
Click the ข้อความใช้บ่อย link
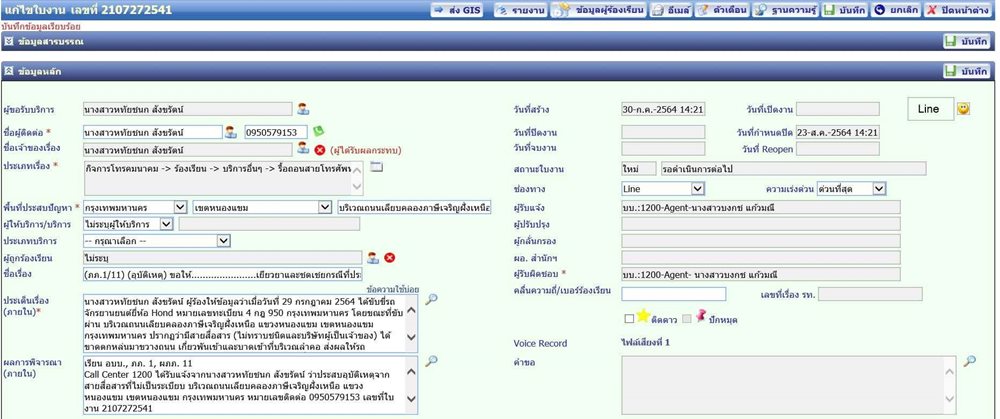tap(393, 289)
